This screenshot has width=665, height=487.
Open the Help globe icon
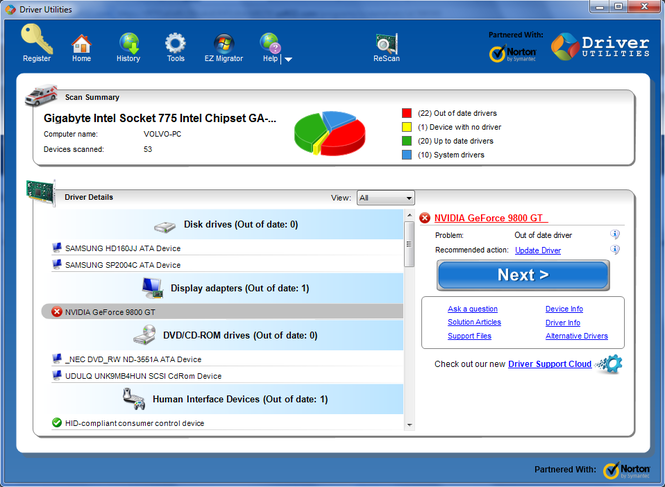pyautogui.click(x=270, y=43)
